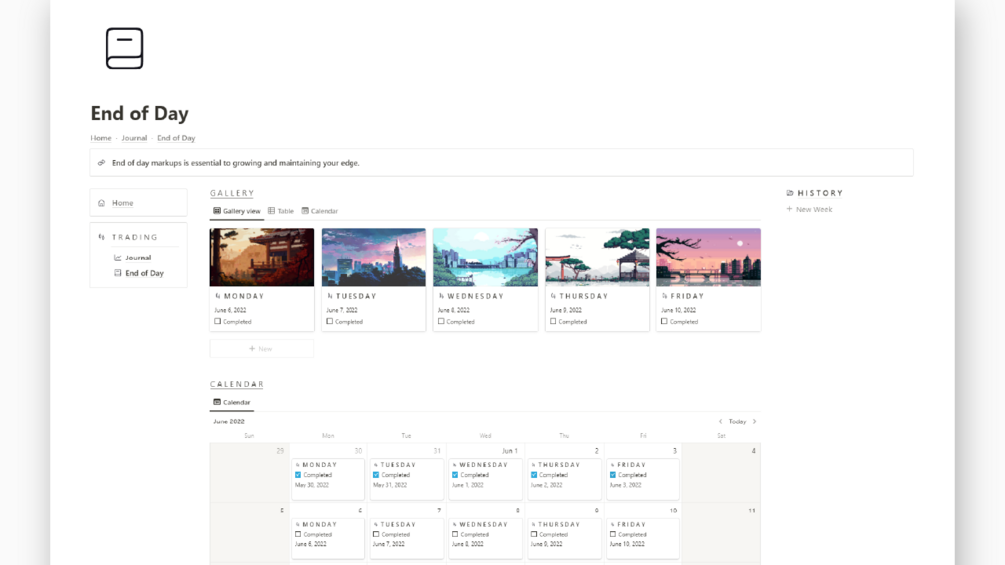
Task: Check Completed on the Monday gallery card
Action: 218,322
